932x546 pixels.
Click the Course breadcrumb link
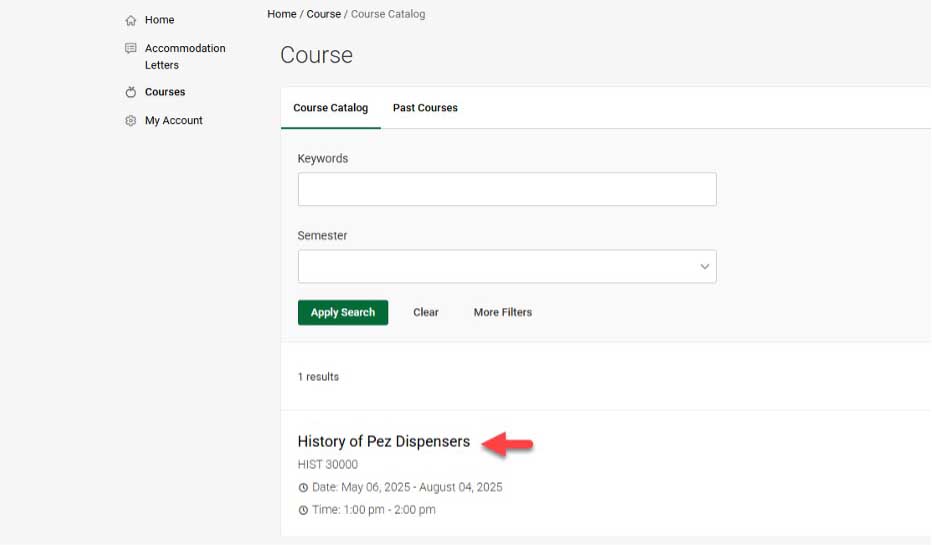(323, 14)
